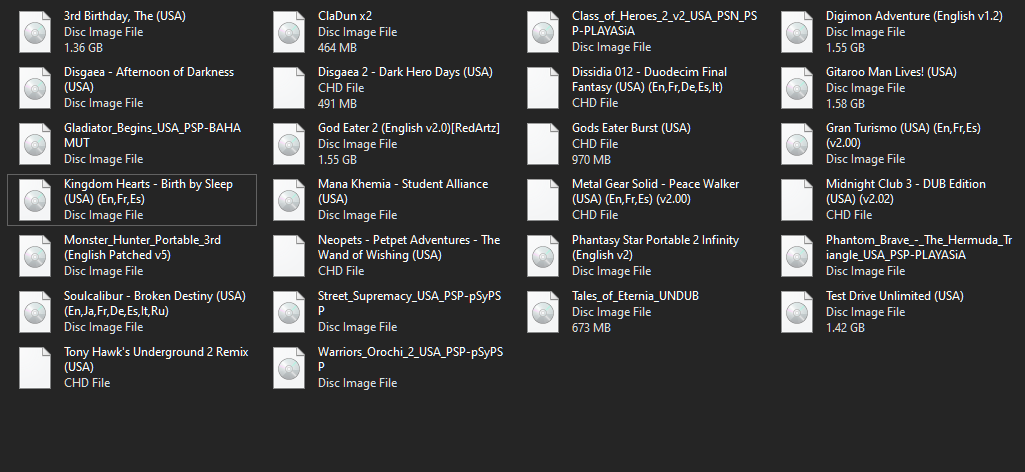Click the God Eater 2 RedArtz disc icon
The image size is (1025, 472).
289,144
